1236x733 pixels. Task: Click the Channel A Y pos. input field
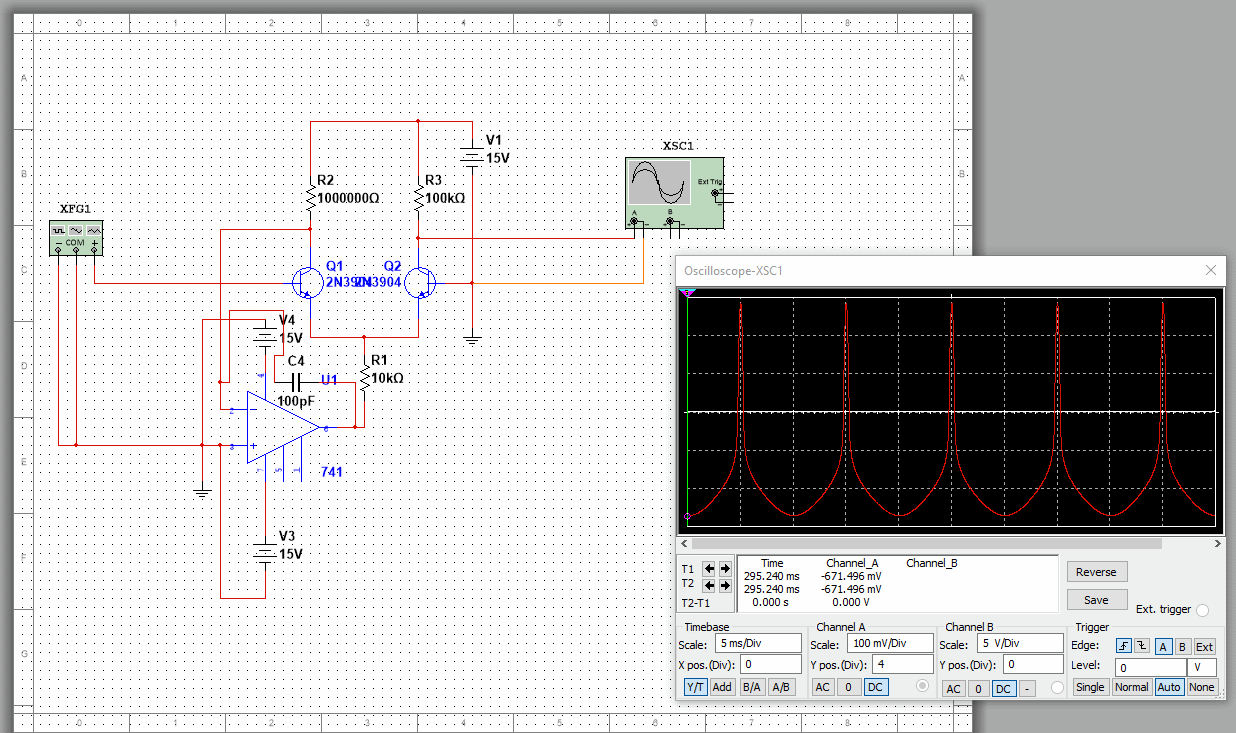click(x=902, y=665)
